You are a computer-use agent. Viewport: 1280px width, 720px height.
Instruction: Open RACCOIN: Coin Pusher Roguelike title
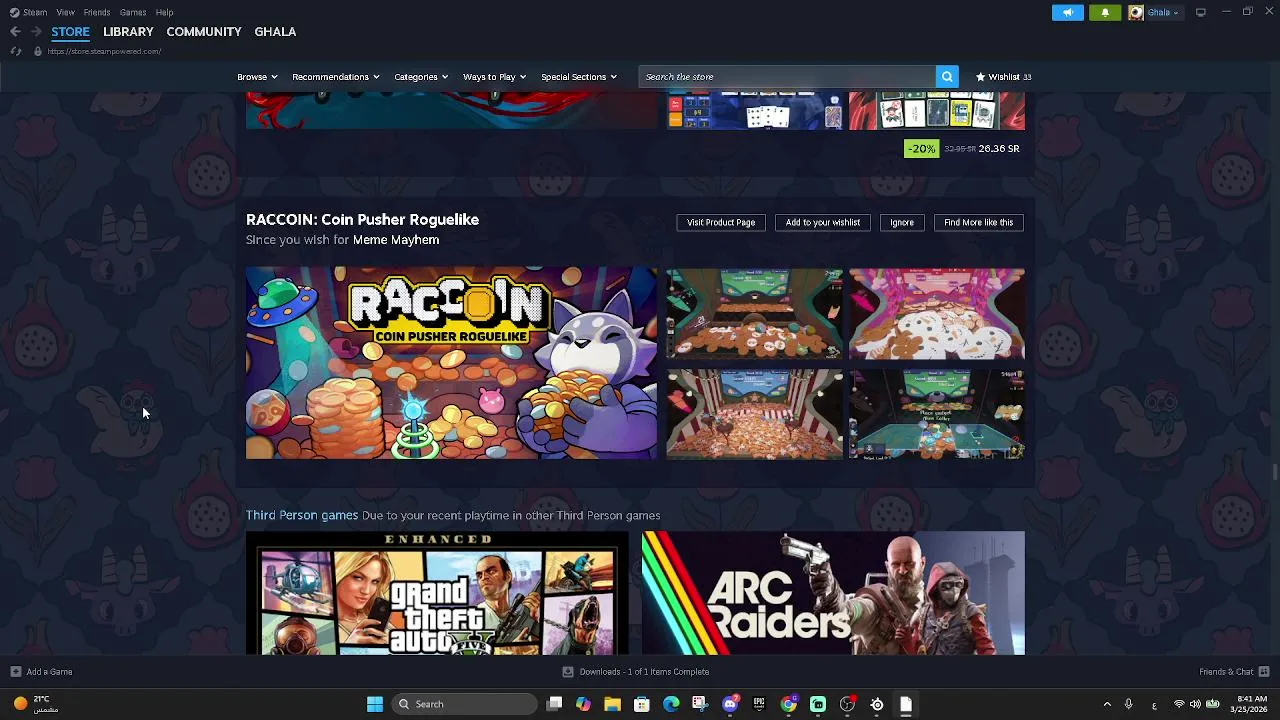pos(362,219)
